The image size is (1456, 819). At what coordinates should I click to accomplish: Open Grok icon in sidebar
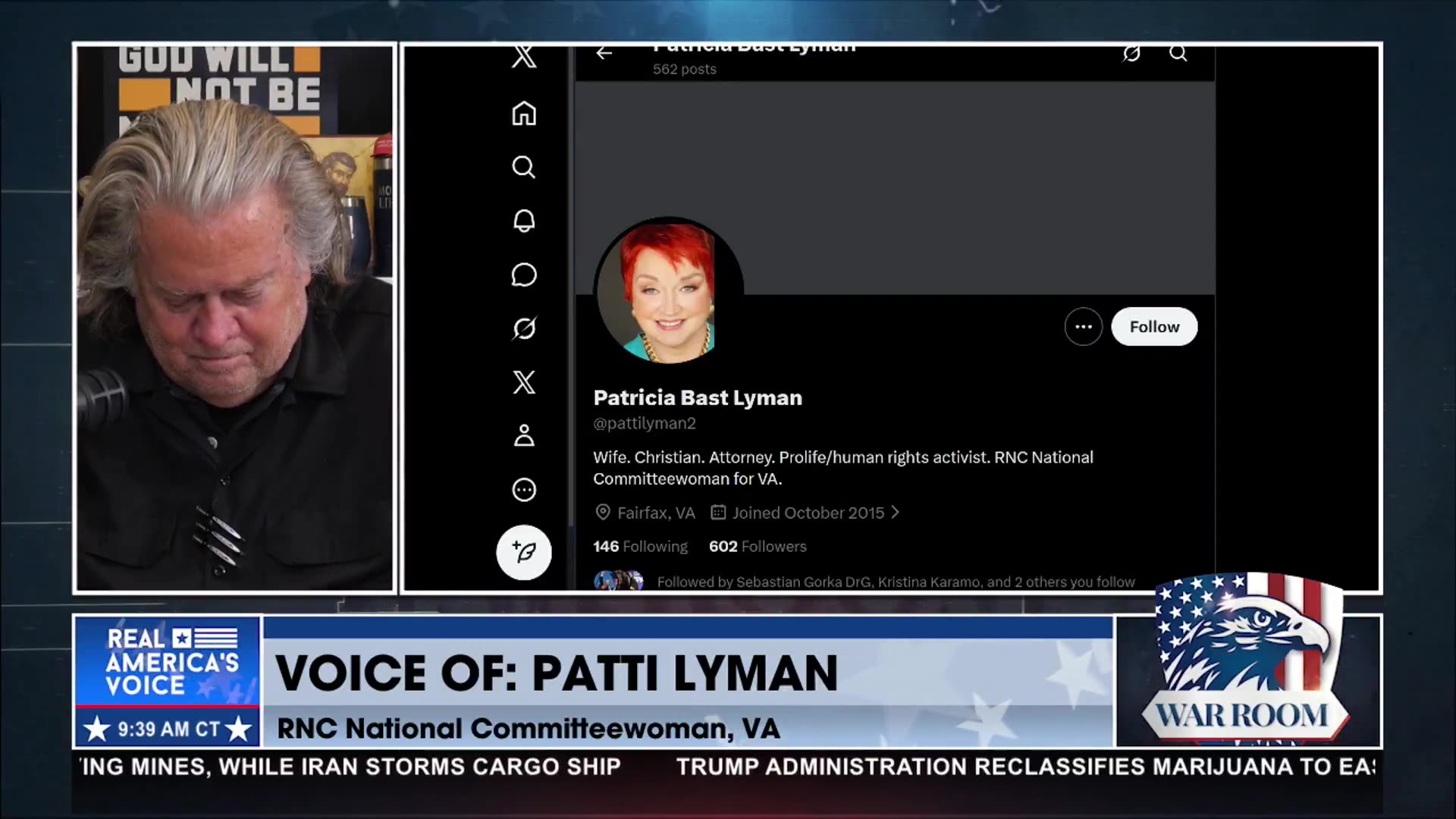pos(524,328)
